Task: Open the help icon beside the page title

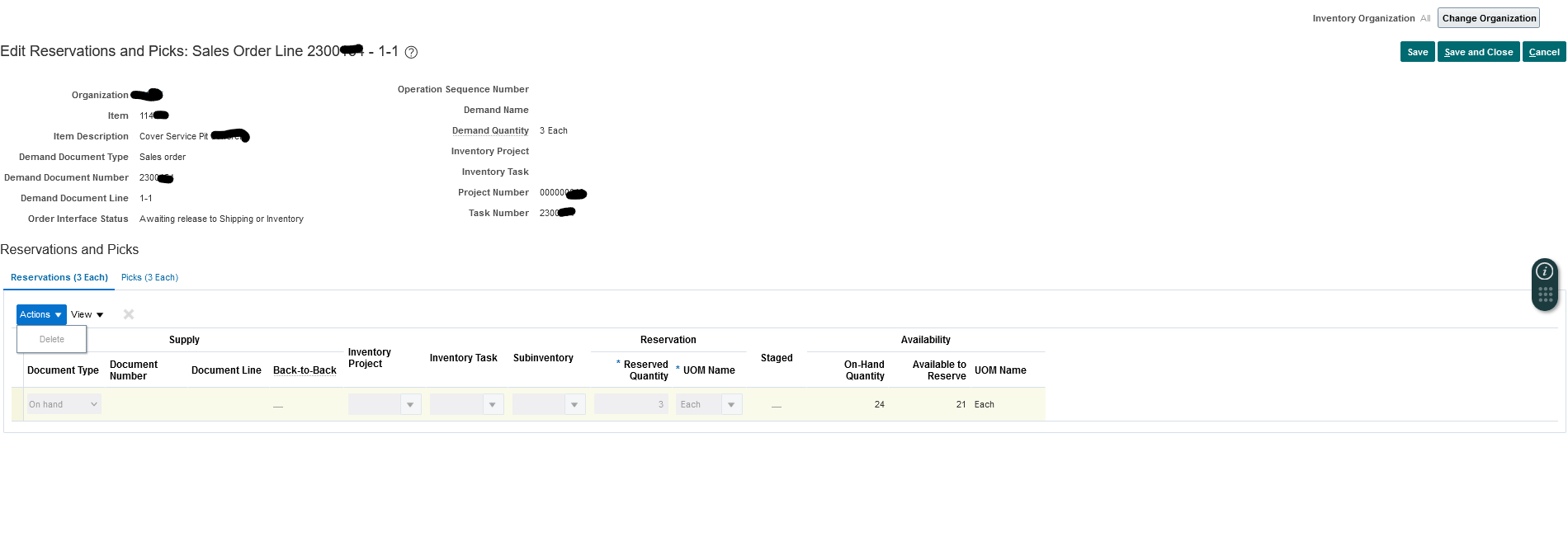Action: point(411,52)
